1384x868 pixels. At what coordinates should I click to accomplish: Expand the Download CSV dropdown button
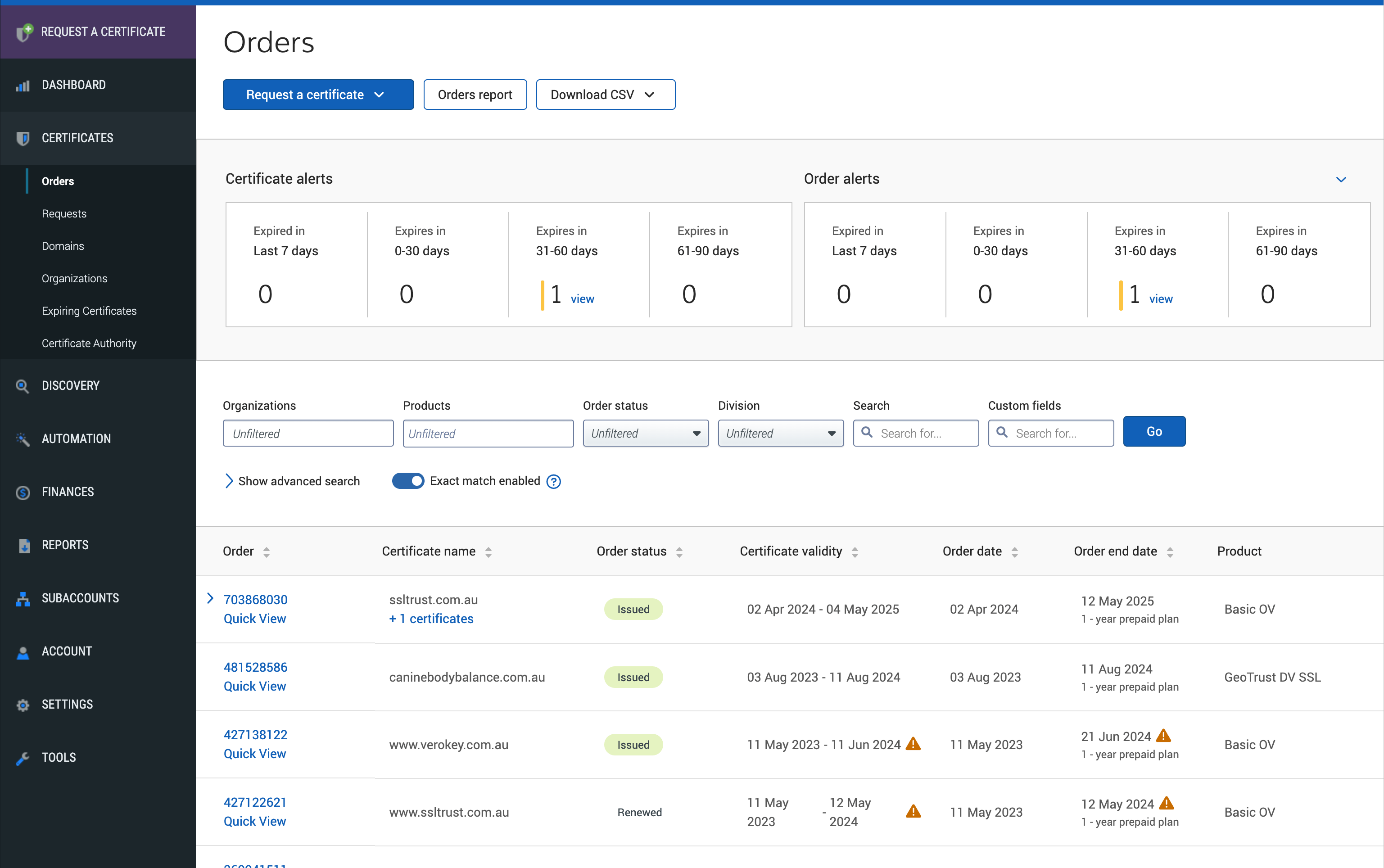tap(605, 95)
